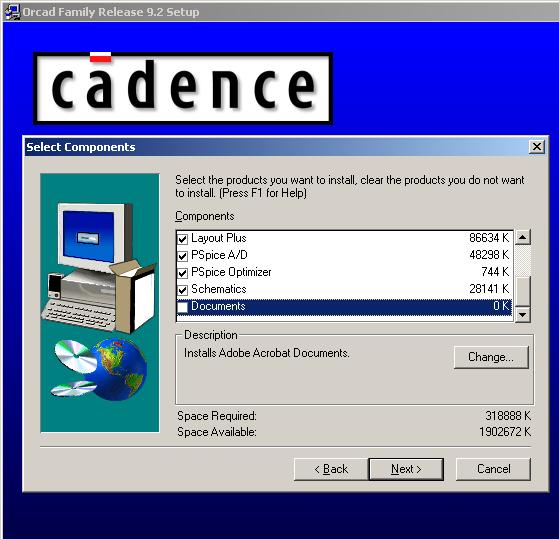Image resolution: width=559 pixels, height=539 pixels.
Task: Go to previous step with Back
Action: coord(331,469)
